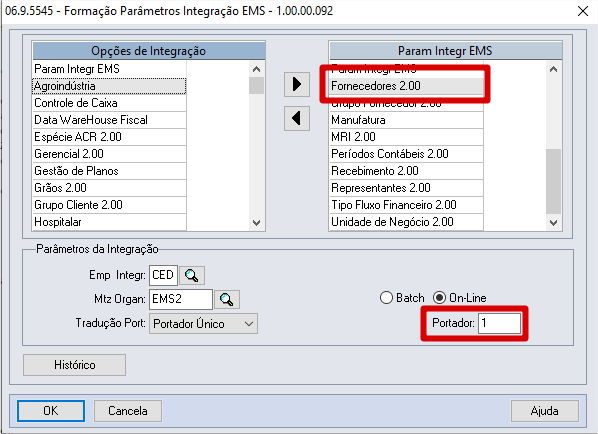
Task: Select Controle de Caixa row
Action: click(109, 103)
